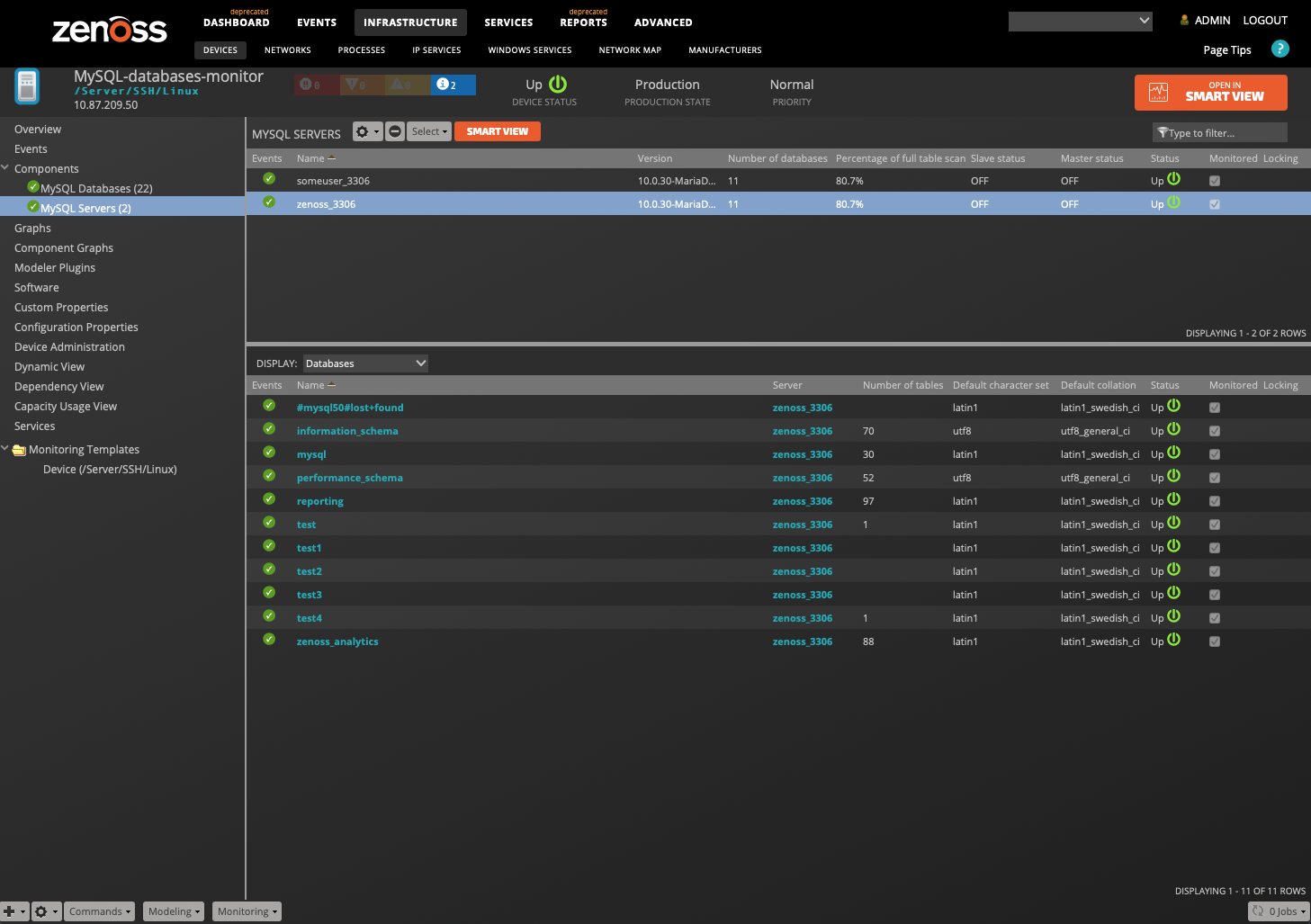Select MySQL Databases (22) in the tree
Screen dimensions: 1311x924
click(x=96, y=188)
